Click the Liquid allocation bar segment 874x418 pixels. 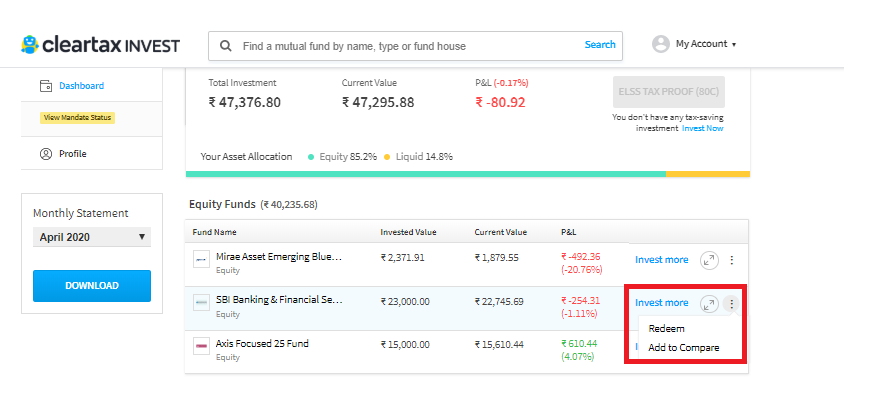708,174
